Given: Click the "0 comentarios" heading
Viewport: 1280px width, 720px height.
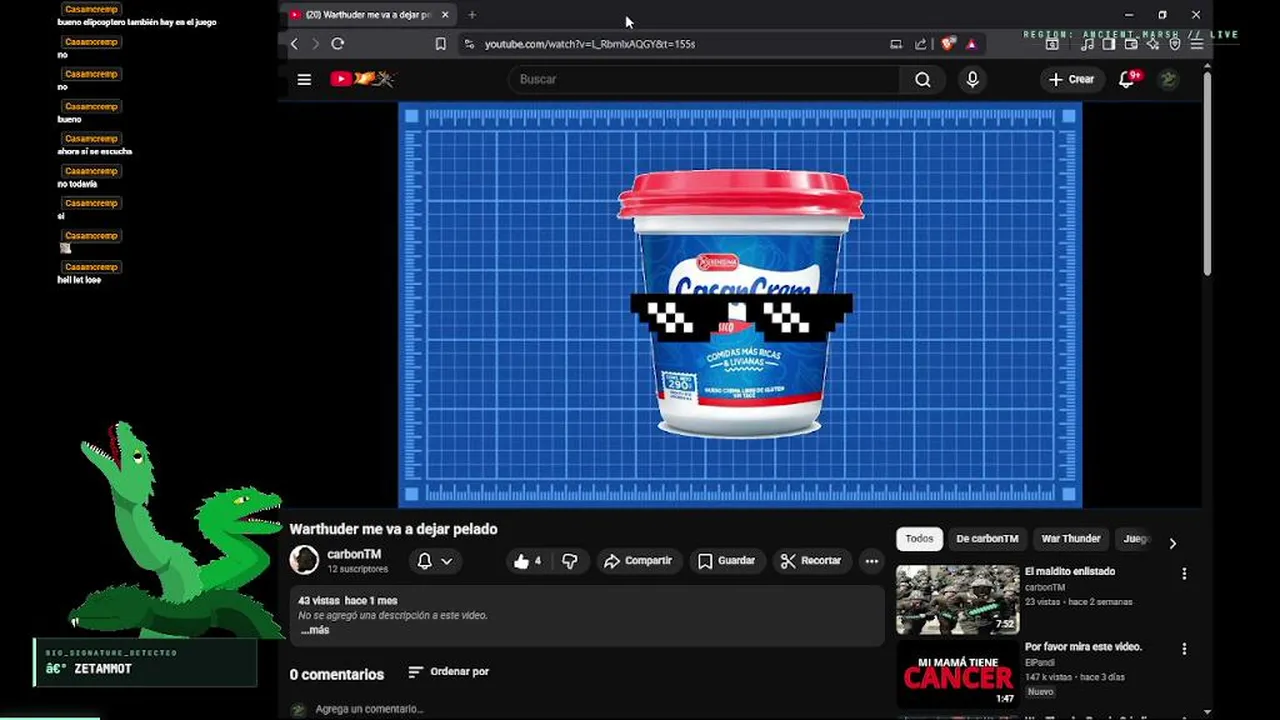Looking at the screenshot, I should [x=337, y=675].
